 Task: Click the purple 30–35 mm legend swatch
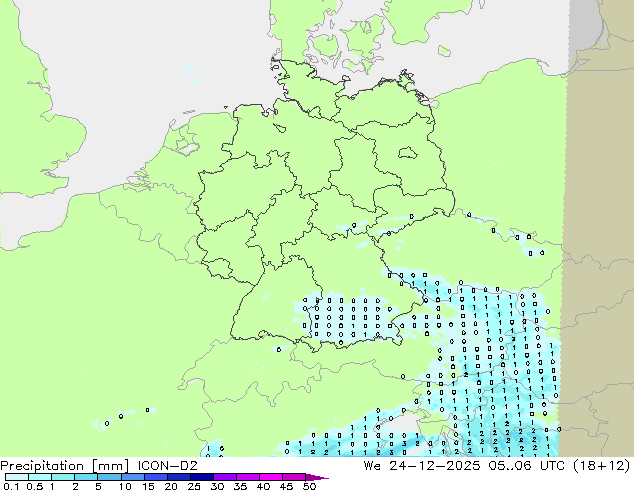(x=224, y=477)
